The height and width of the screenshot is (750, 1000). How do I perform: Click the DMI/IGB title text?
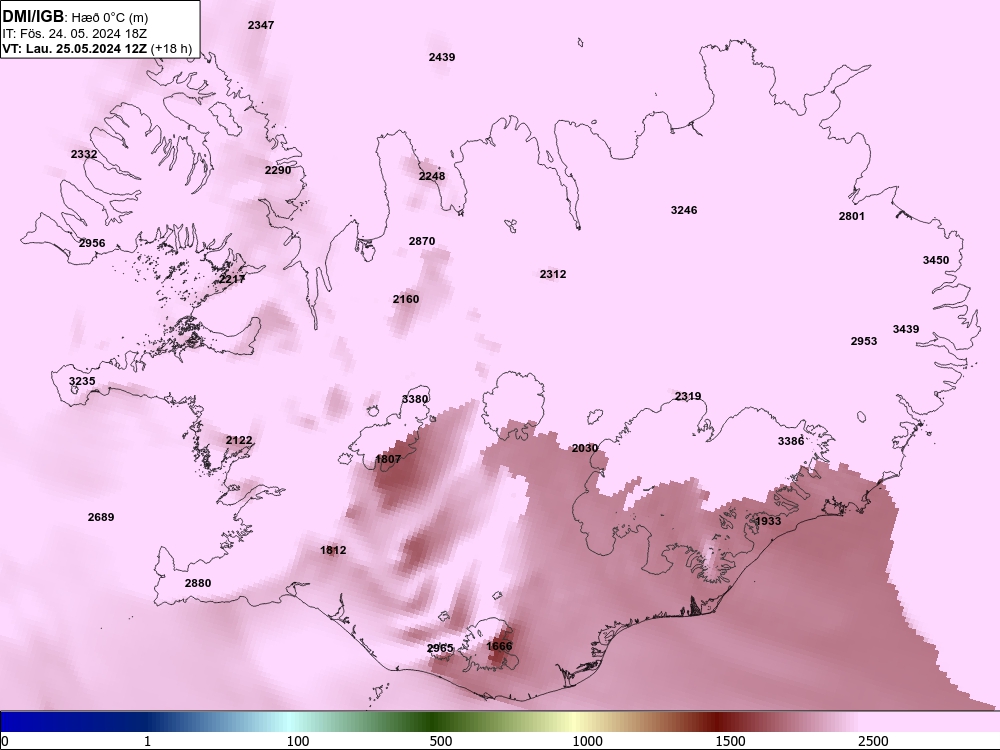[33, 16]
